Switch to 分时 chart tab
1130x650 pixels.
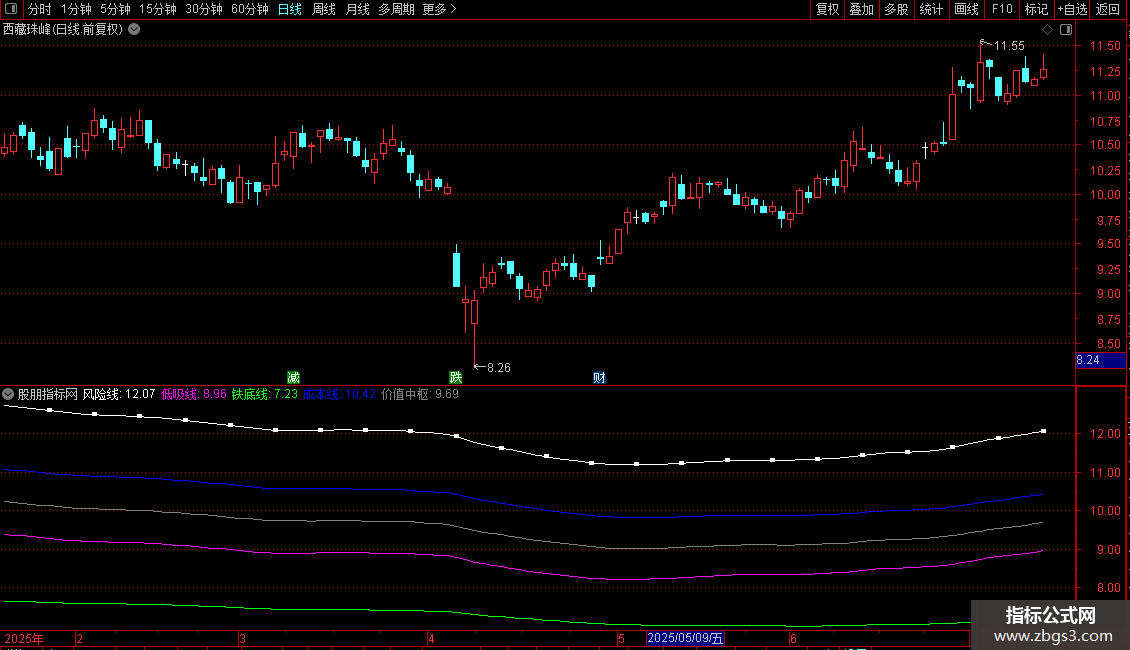tap(40, 9)
